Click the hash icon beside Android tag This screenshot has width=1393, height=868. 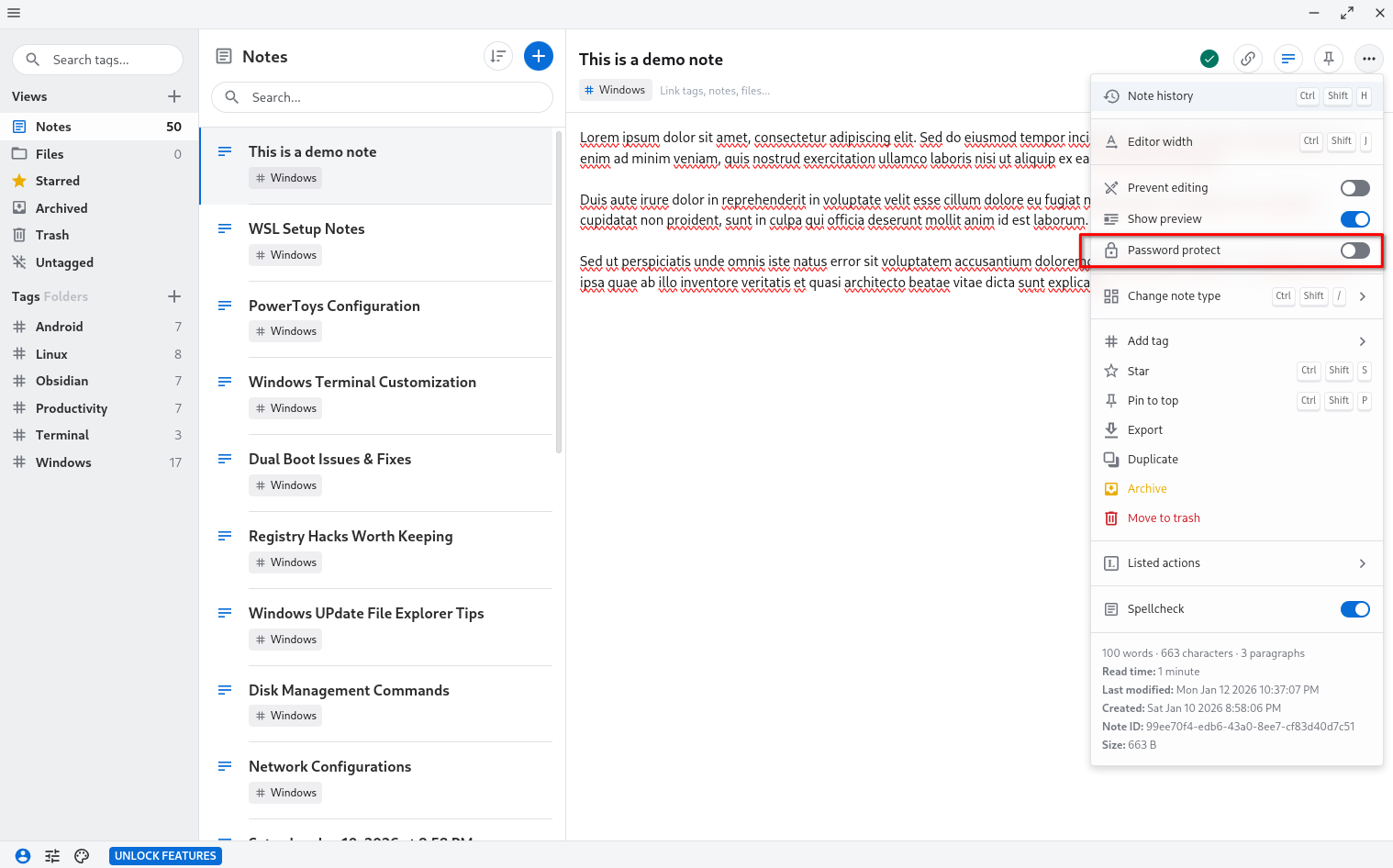point(19,327)
